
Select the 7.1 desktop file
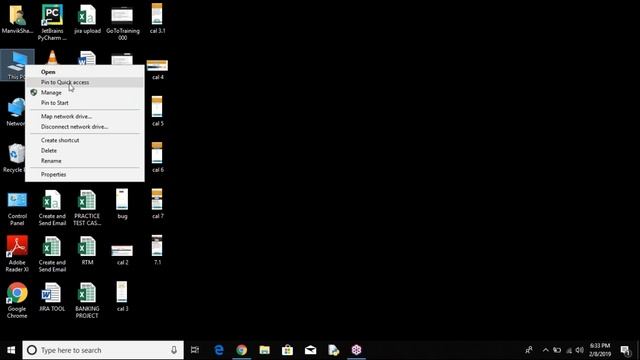point(157,250)
